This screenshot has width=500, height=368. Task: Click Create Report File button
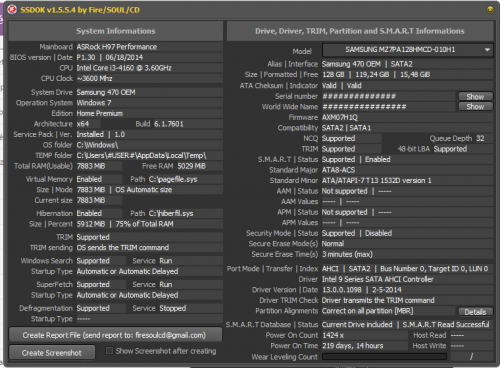point(115,335)
